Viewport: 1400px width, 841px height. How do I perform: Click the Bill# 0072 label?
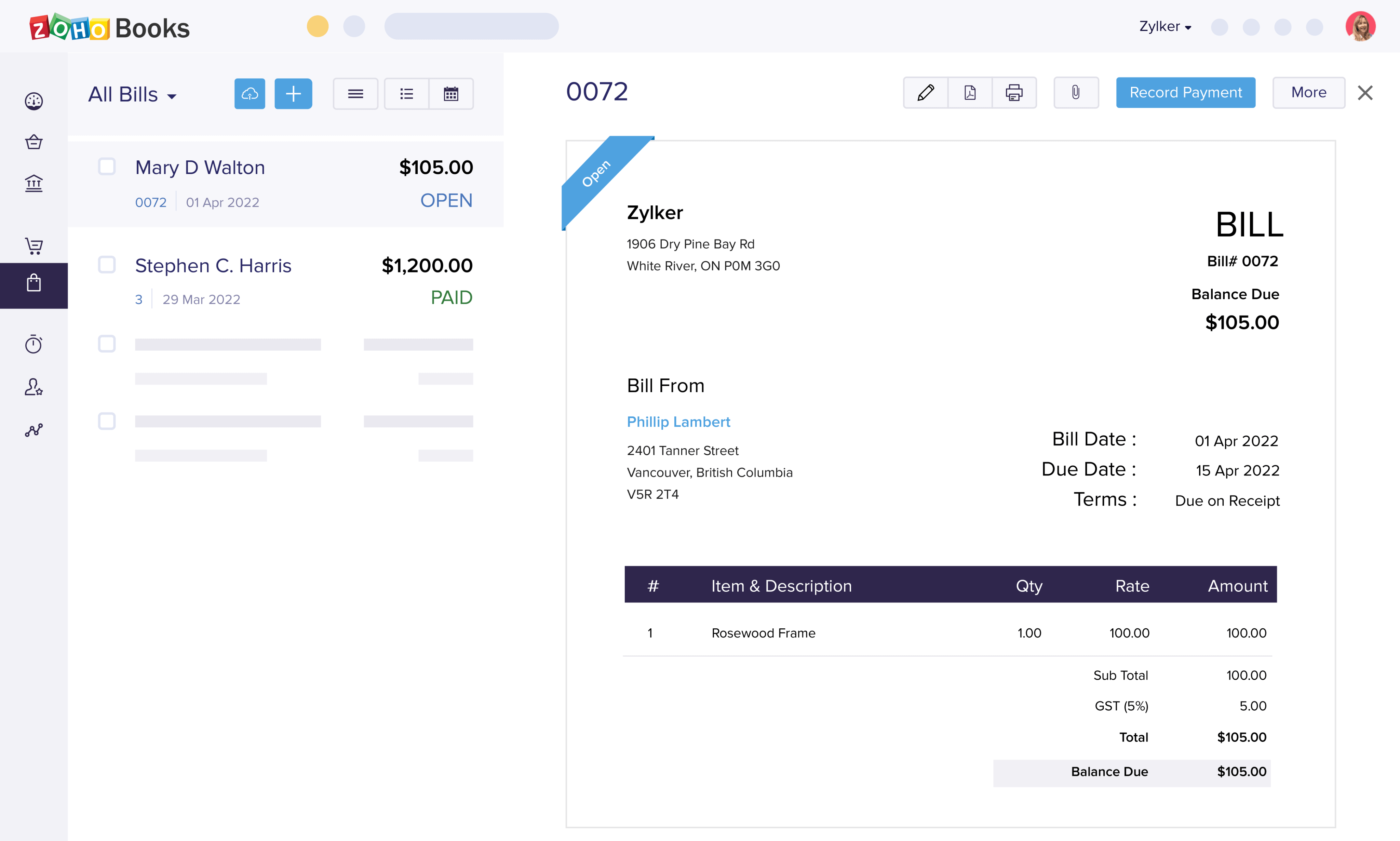(x=1242, y=261)
